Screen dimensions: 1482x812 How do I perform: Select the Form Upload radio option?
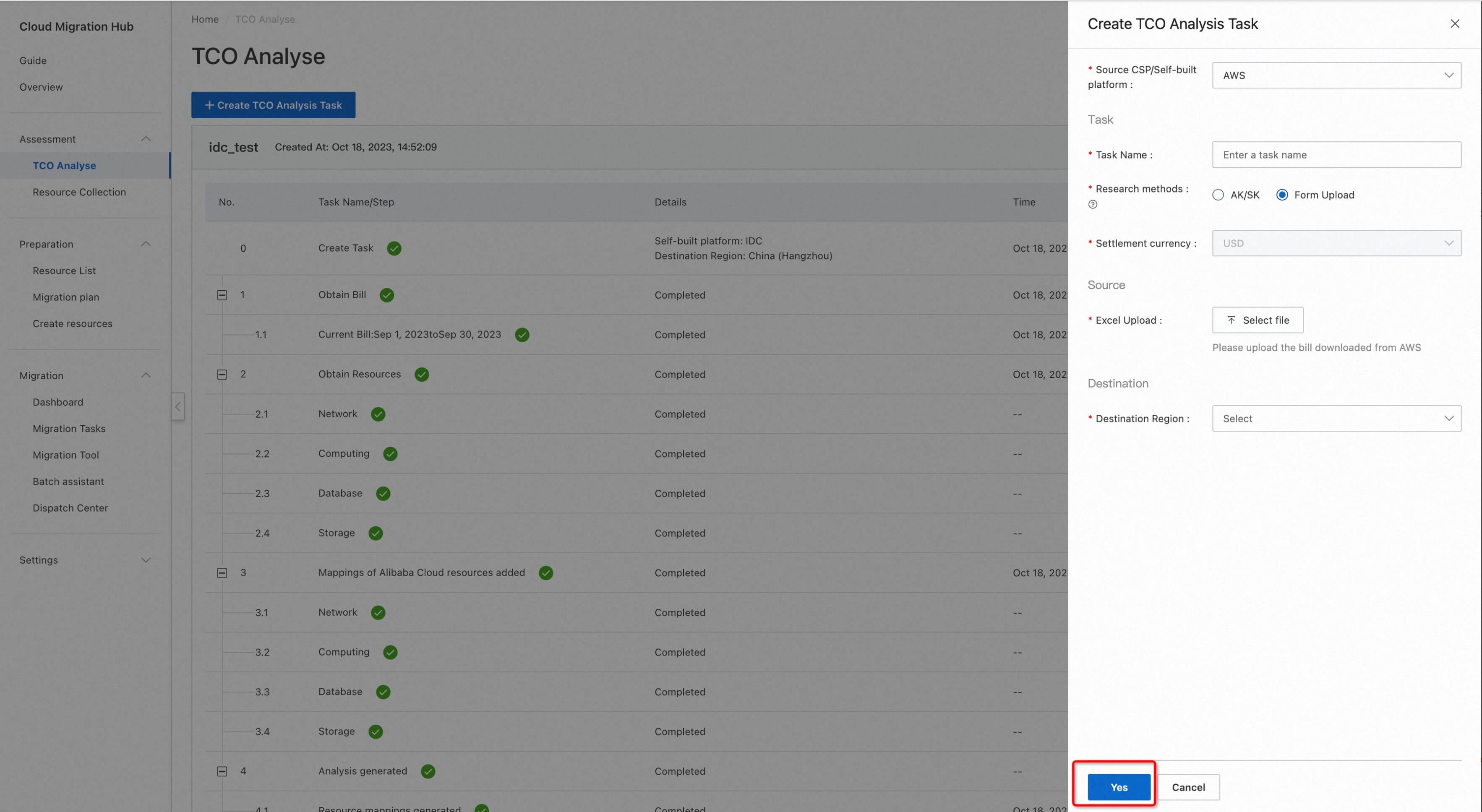pyautogui.click(x=1282, y=195)
